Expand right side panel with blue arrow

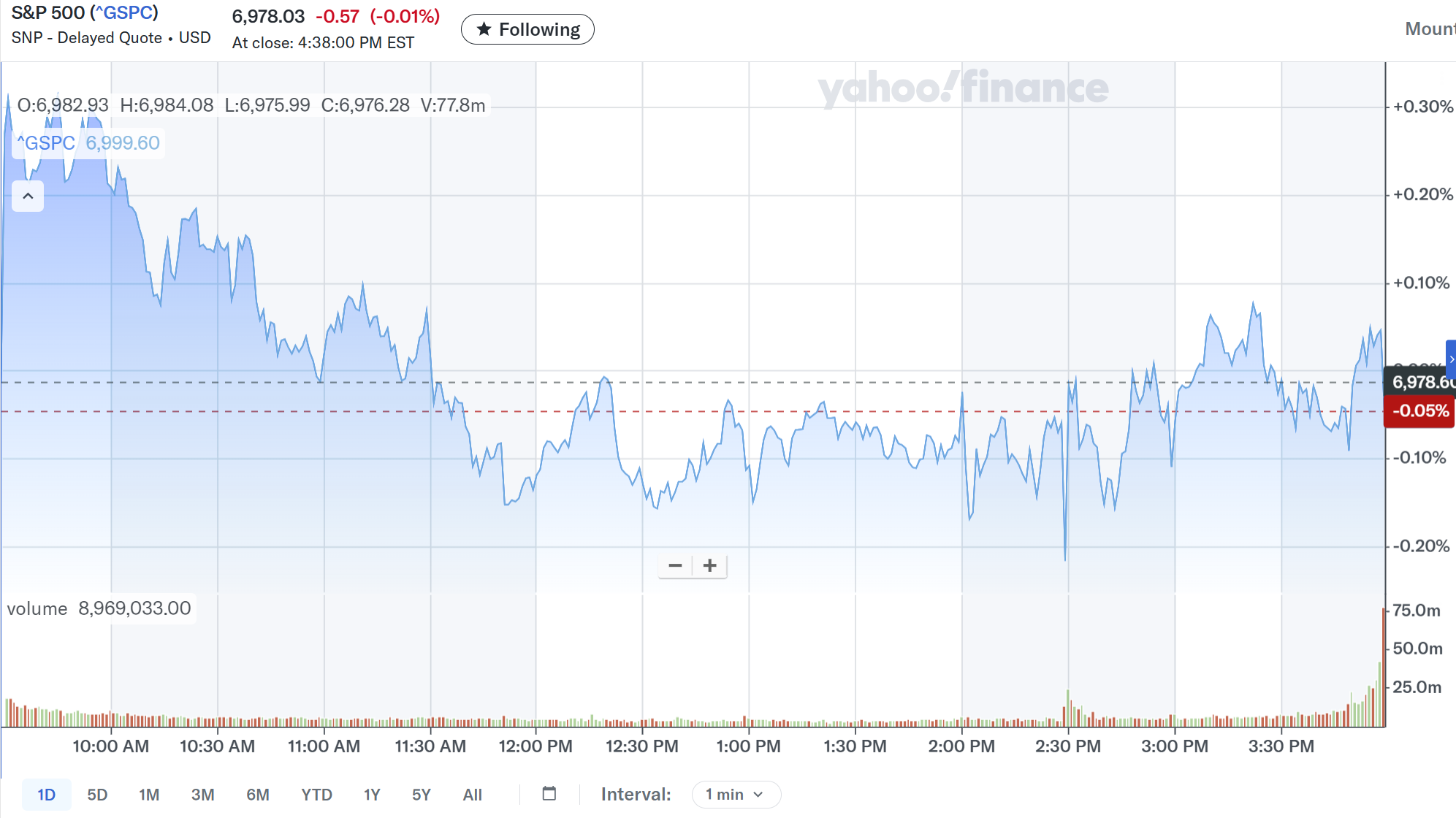point(1451,359)
